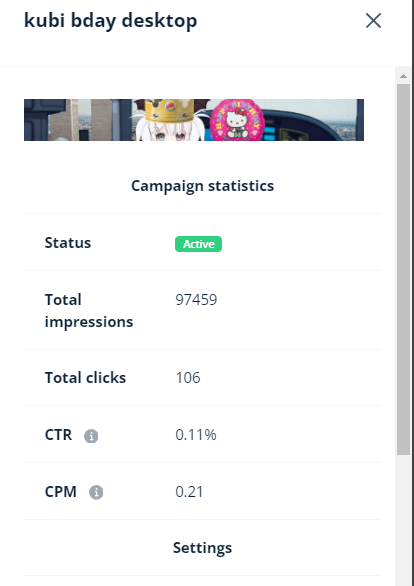Select the total impressions value 97459
Screen dimensions: 414x586
[196, 300]
